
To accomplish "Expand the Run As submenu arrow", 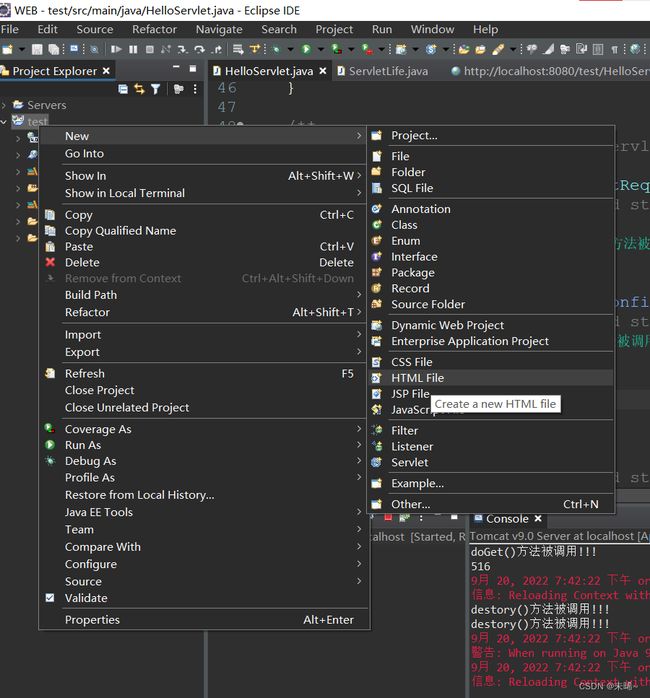I will coord(359,444).
